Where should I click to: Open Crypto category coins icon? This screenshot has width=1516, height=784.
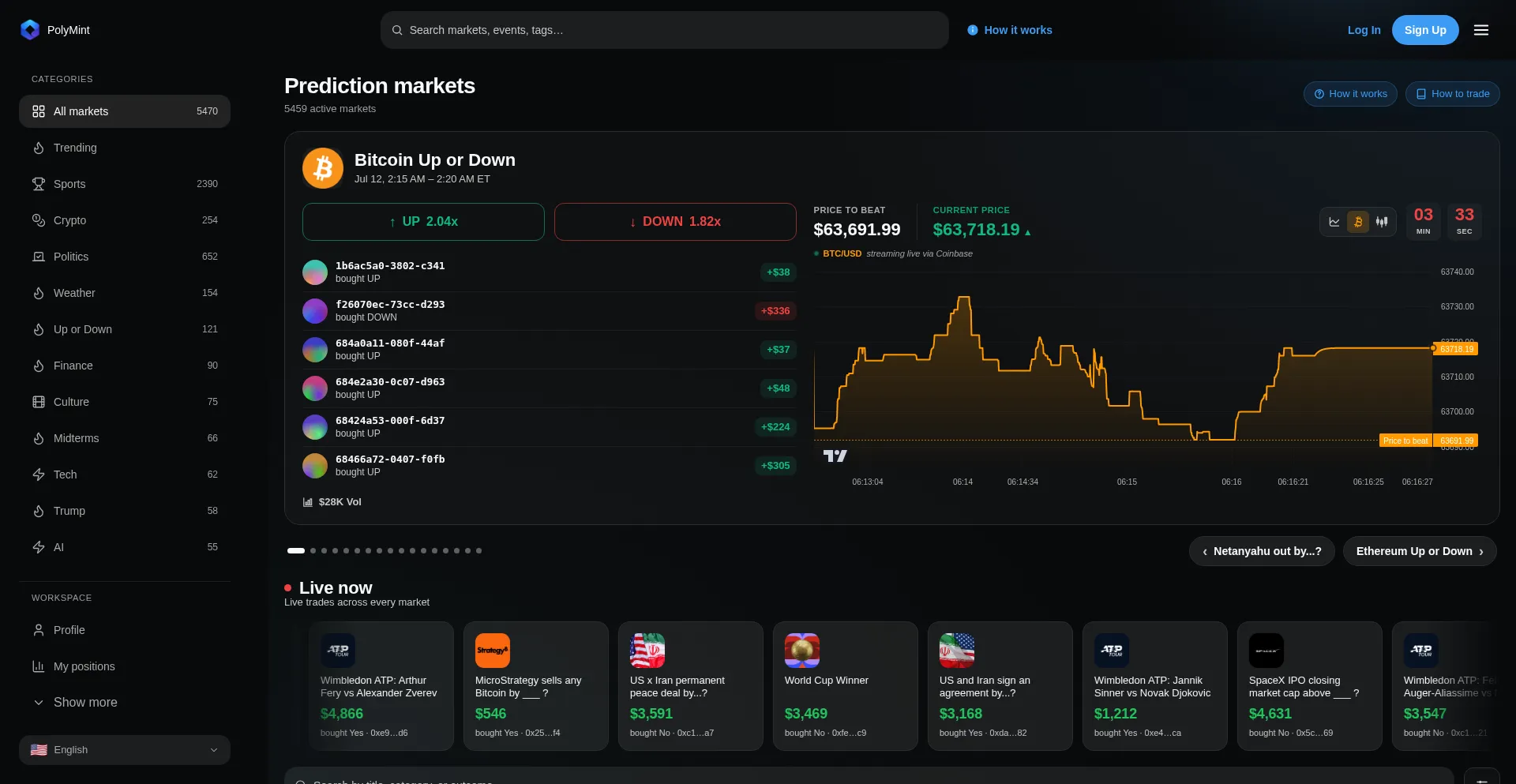[x=39, y=220]
